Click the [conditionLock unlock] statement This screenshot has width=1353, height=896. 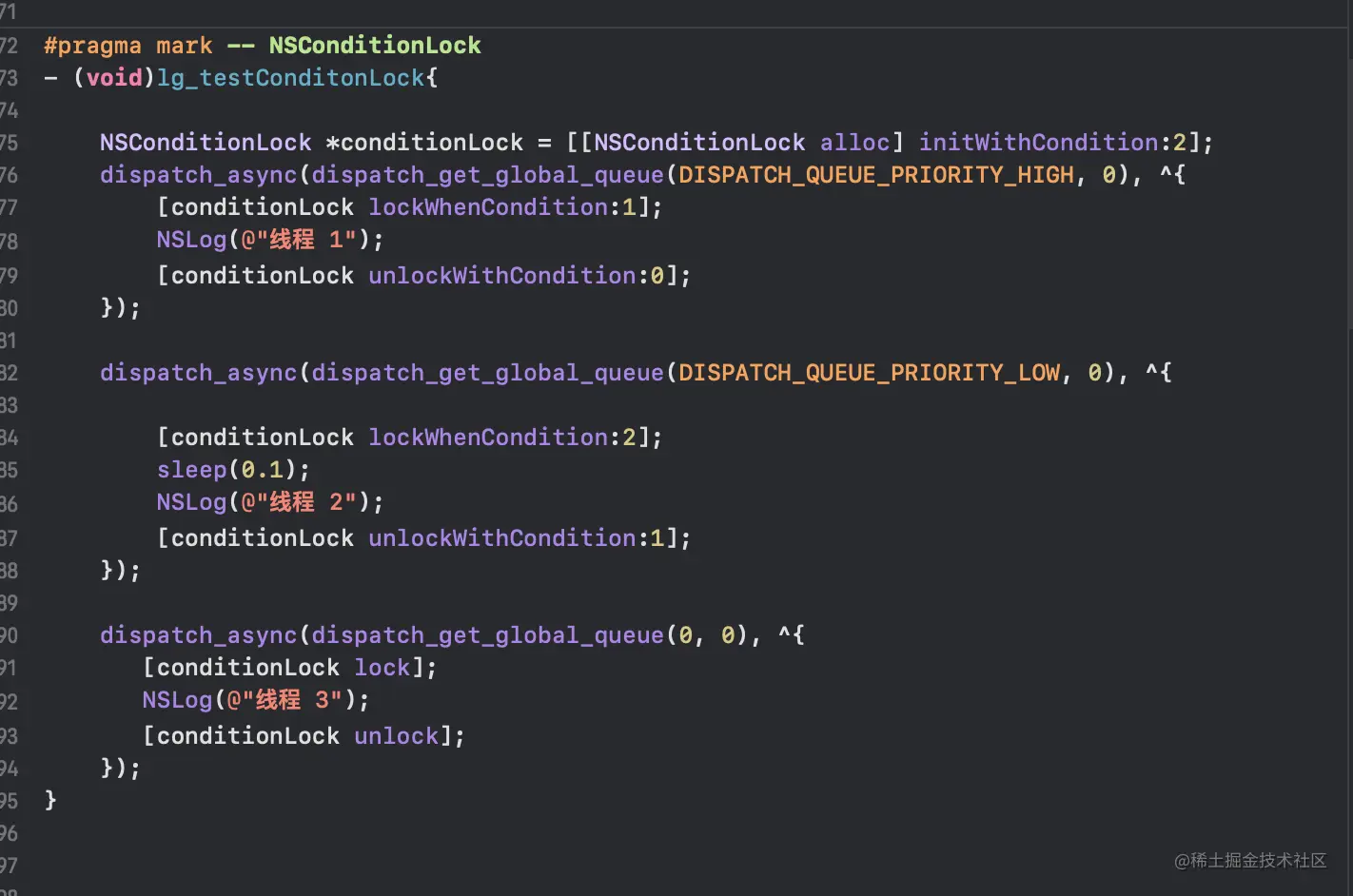(x=304, y=736)
